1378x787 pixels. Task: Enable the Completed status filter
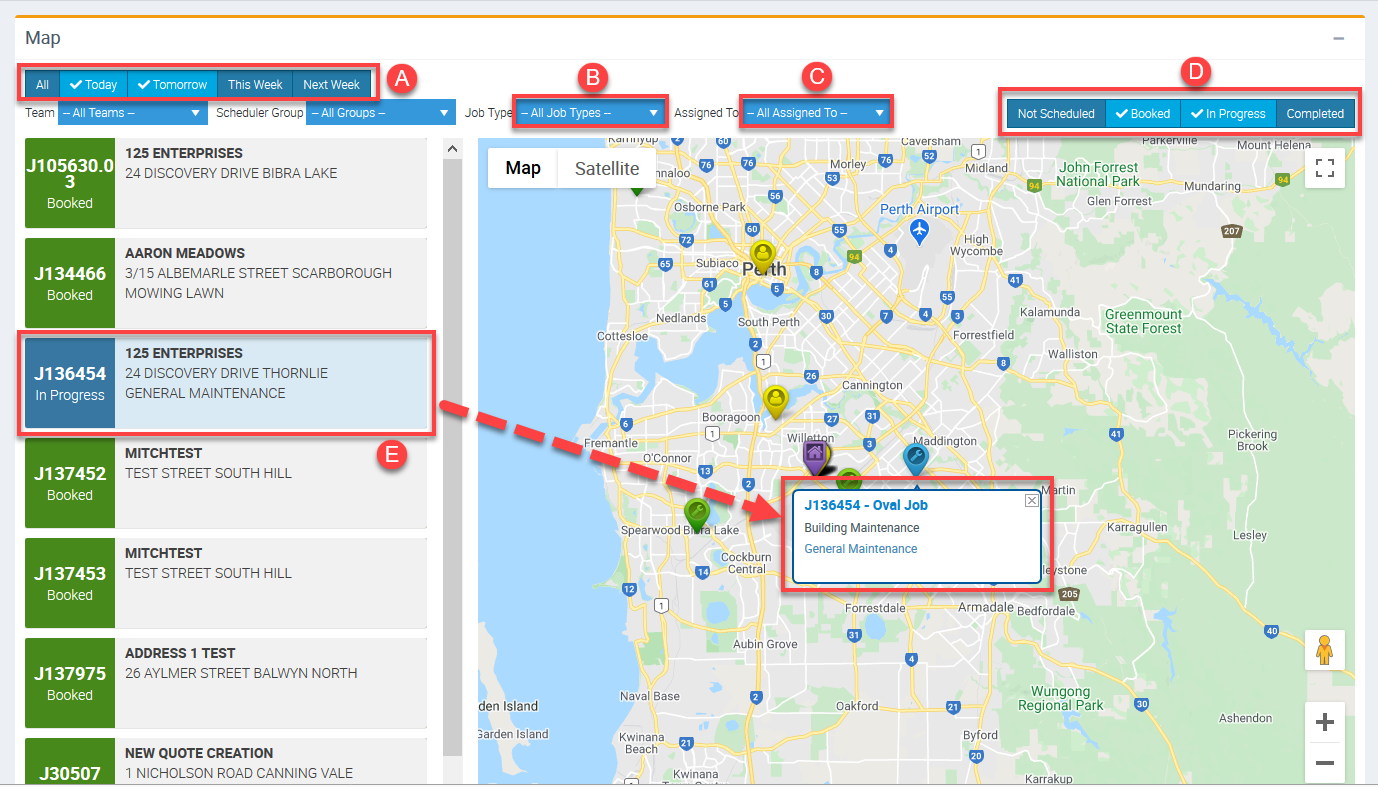pyautogui.click(x=1315, y=114)
